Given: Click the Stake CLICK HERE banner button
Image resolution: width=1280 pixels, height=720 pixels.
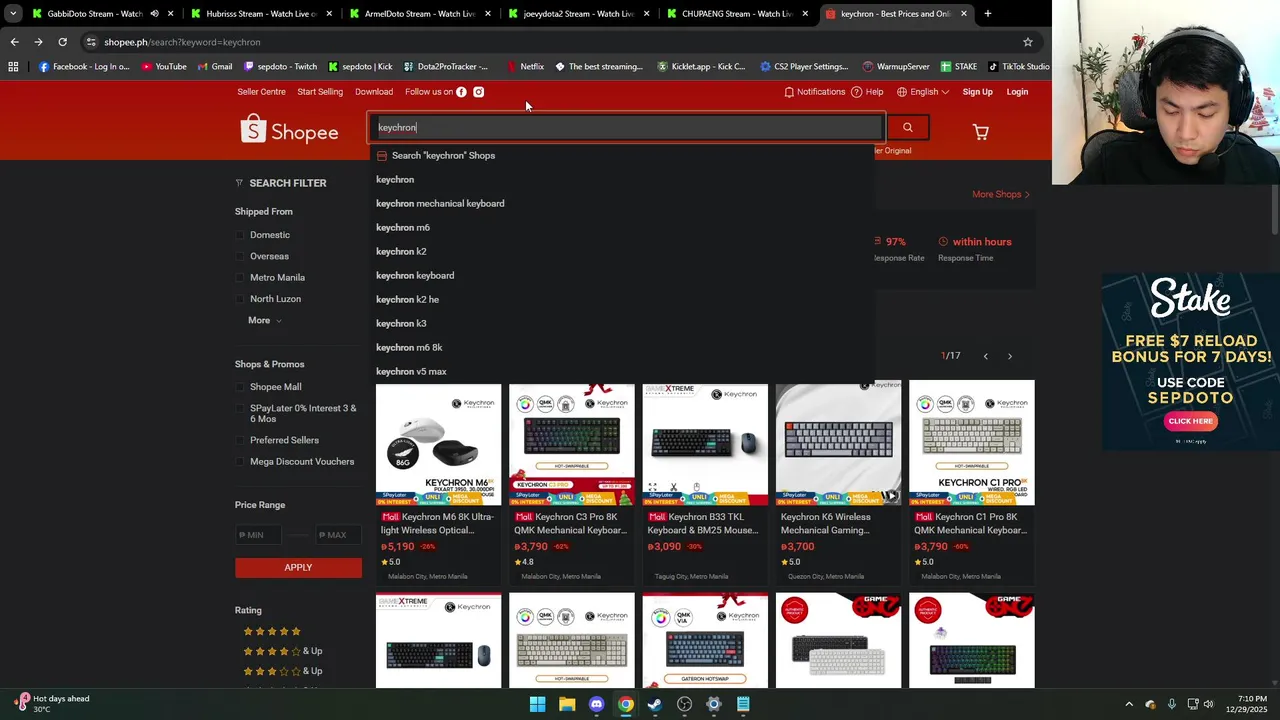Looking at the screenshot, I should (1191, 421).
